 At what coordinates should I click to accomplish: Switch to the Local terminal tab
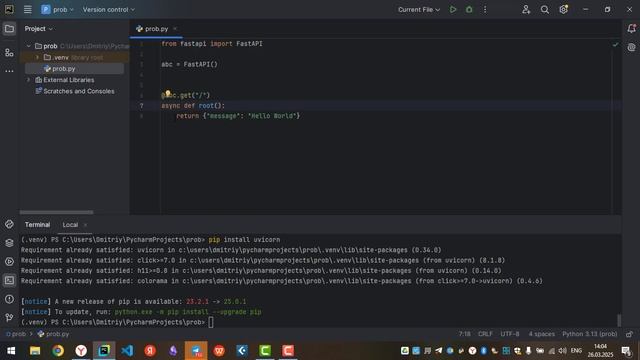tap(70, 224)
